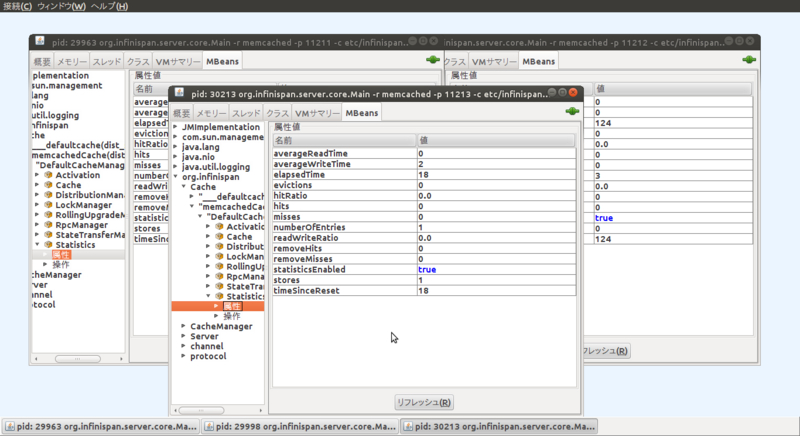Switch to スレッド tab in pid 30213 window
Screen dimensions: 800x436
246,113
